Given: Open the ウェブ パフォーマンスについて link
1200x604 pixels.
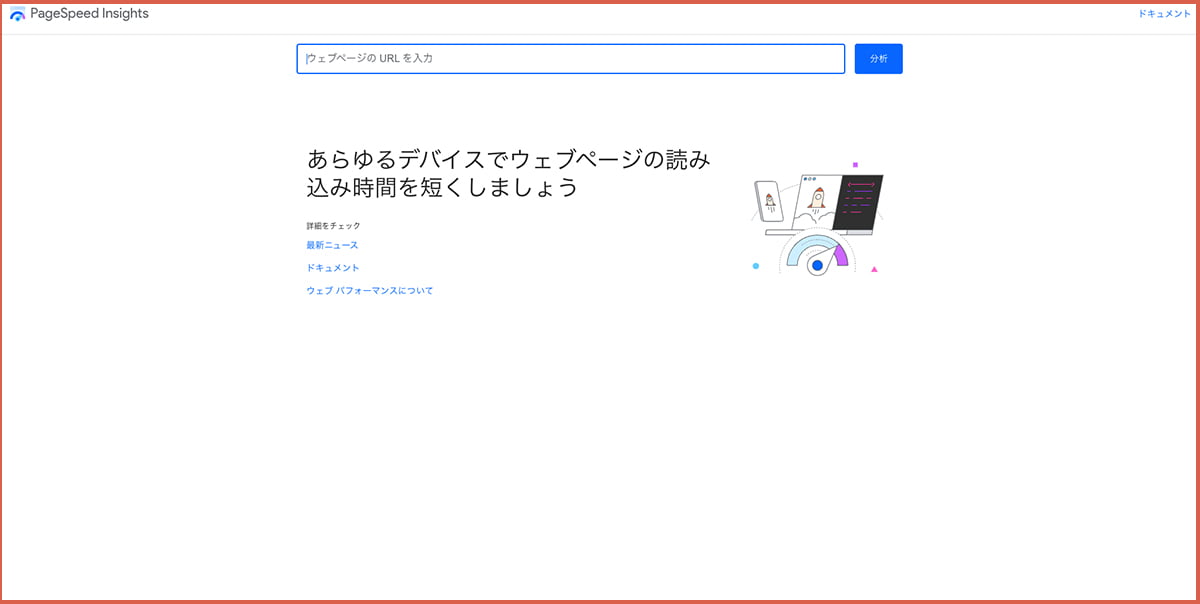Looking at the screenshot, I should 370,291.
